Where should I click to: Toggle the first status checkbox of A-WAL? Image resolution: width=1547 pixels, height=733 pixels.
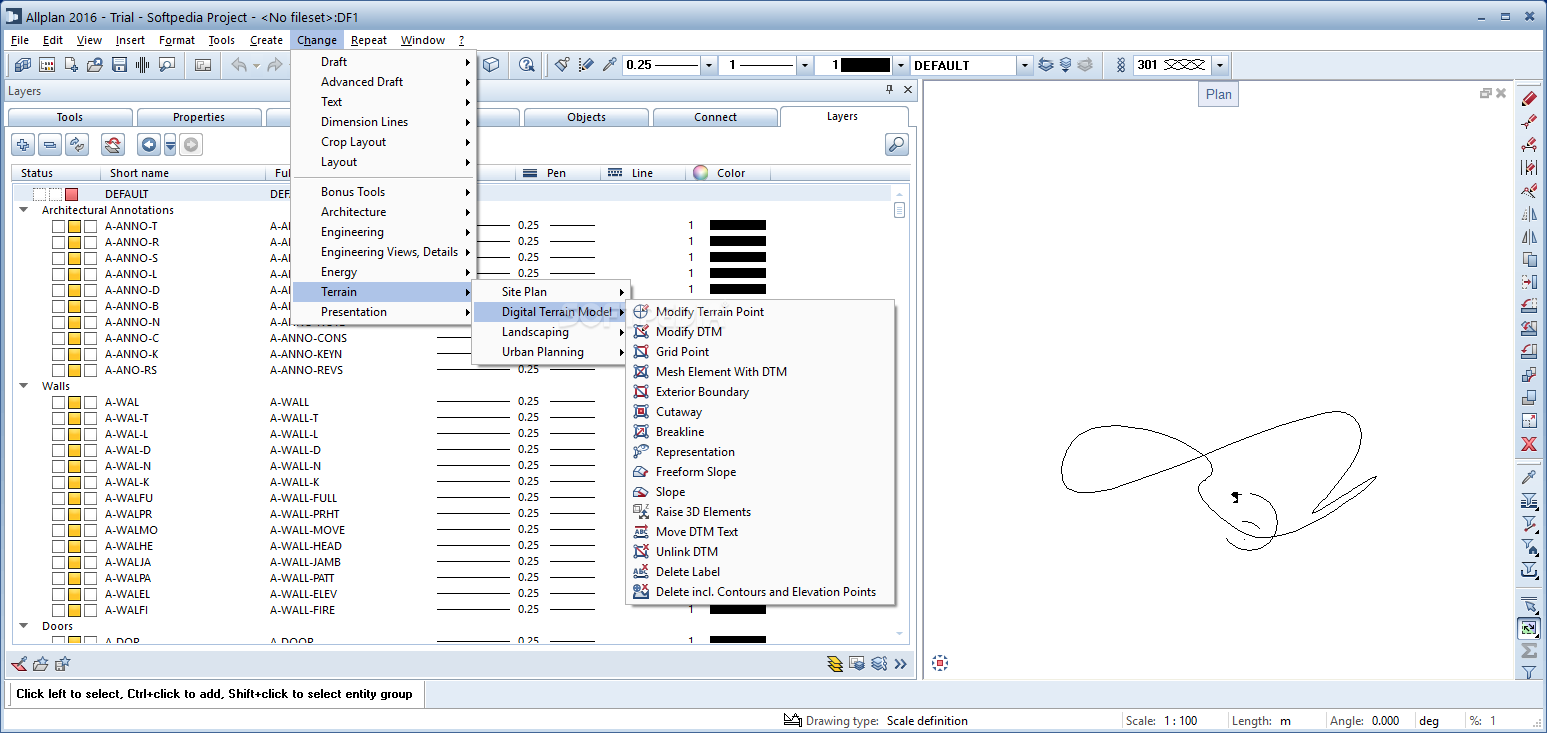click(x=58, y=402)
